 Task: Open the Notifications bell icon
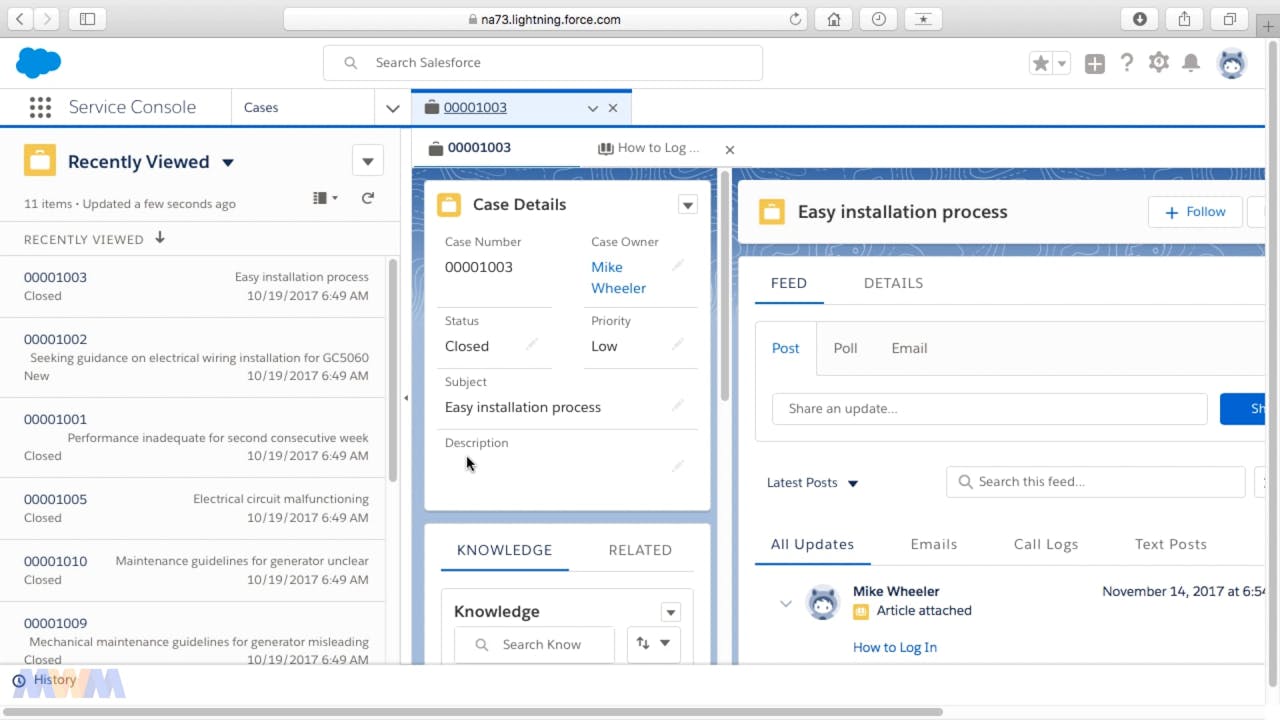1191,63
